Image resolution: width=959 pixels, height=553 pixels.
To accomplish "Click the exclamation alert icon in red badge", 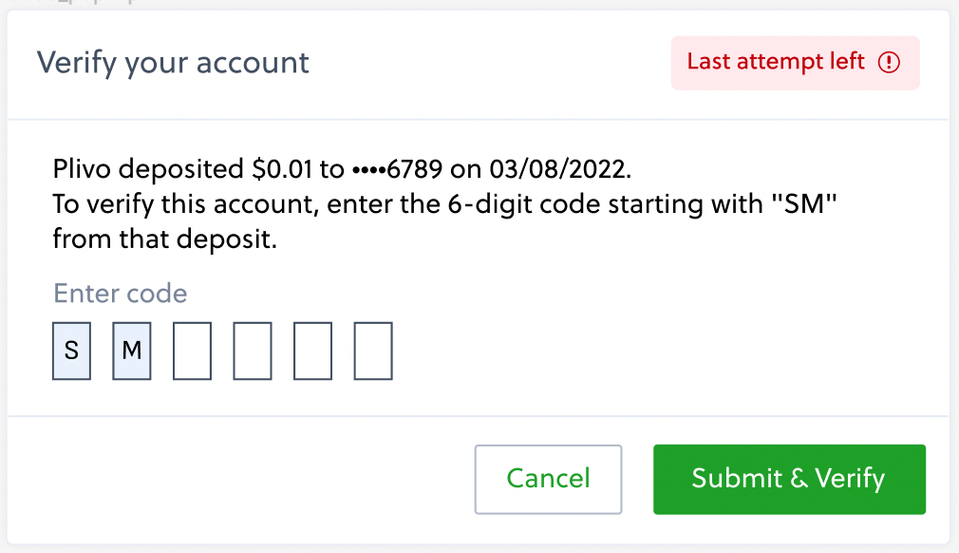I will [889, 62].
